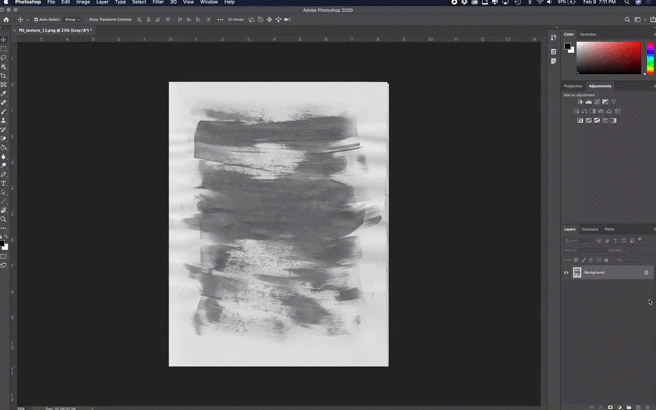Add a Hue/Saturation adjustment

click(576, 111)
